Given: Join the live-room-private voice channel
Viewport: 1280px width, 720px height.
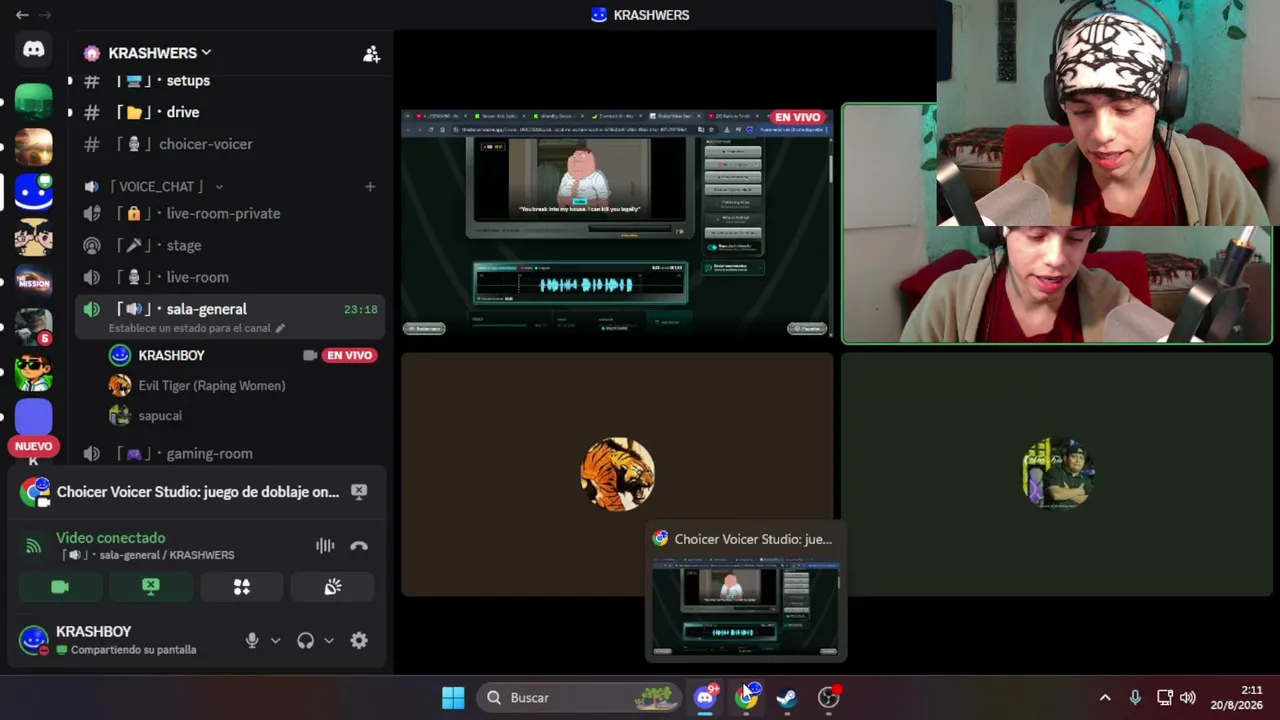Looking at the screenshot, I should coord(229,213).
